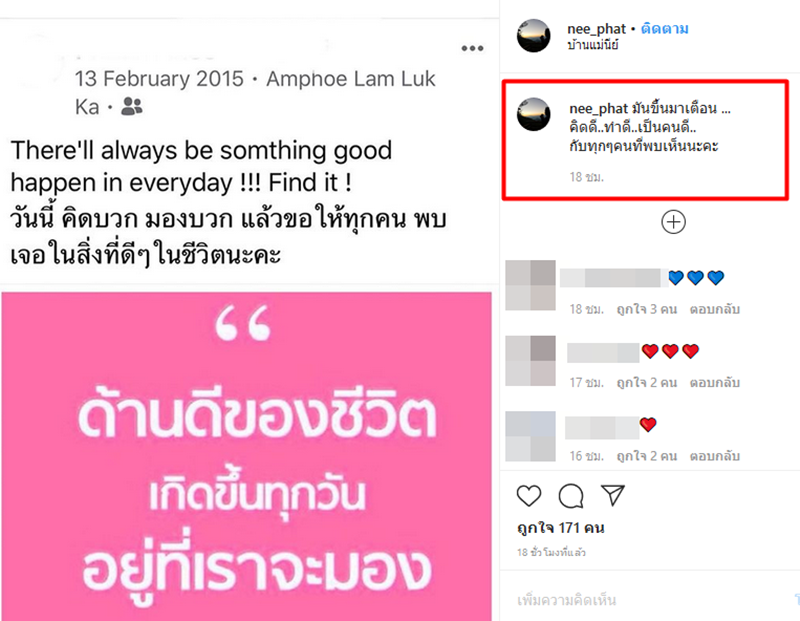Open the บ้านแม่นีย์ location link
Screen dimensions: 800x621
(x=593, y=45)
